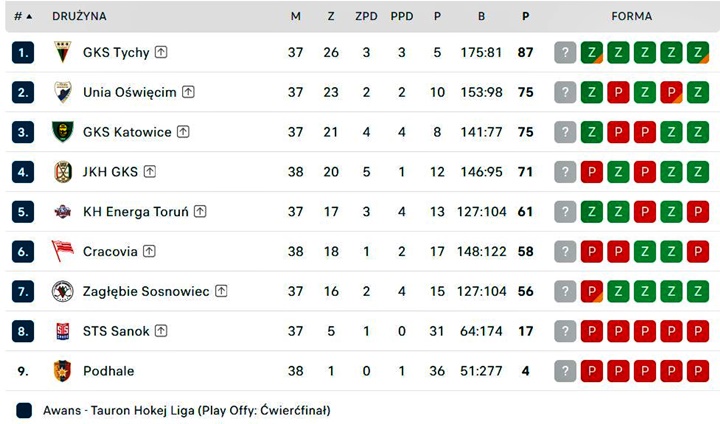The image size is (720, 424).
Task: Click the upward arrow icon next to Cracovia
Action: pos(149,251)
